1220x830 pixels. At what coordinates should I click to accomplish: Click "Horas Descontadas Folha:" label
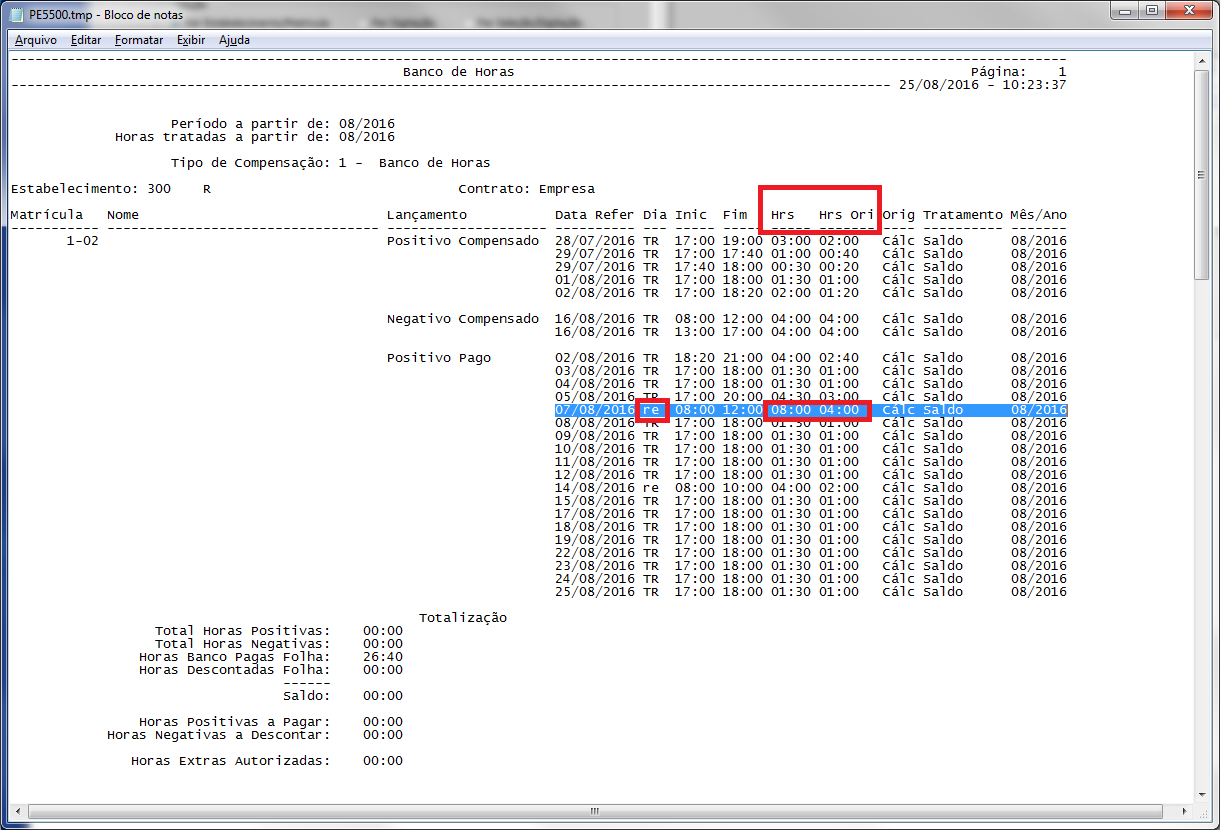point(234,670)
